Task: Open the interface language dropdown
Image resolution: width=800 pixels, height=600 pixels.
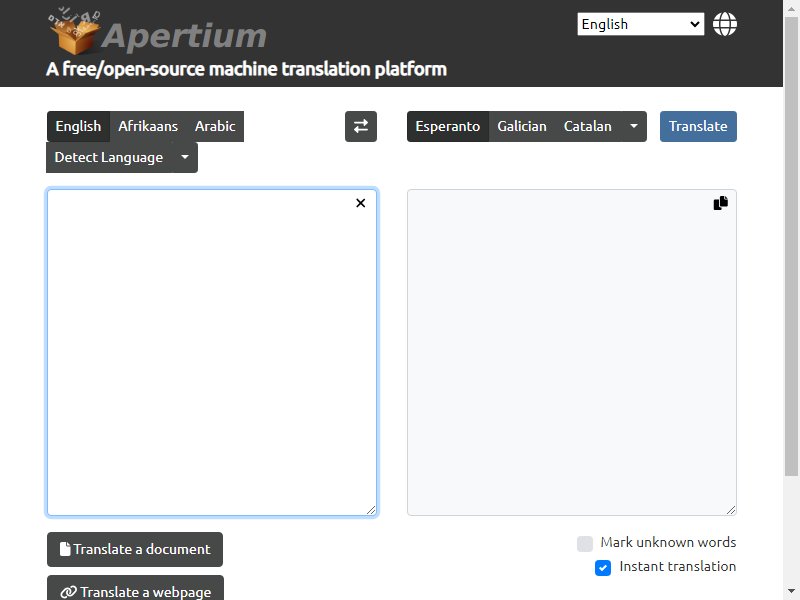Action: [x=640, y=24]
